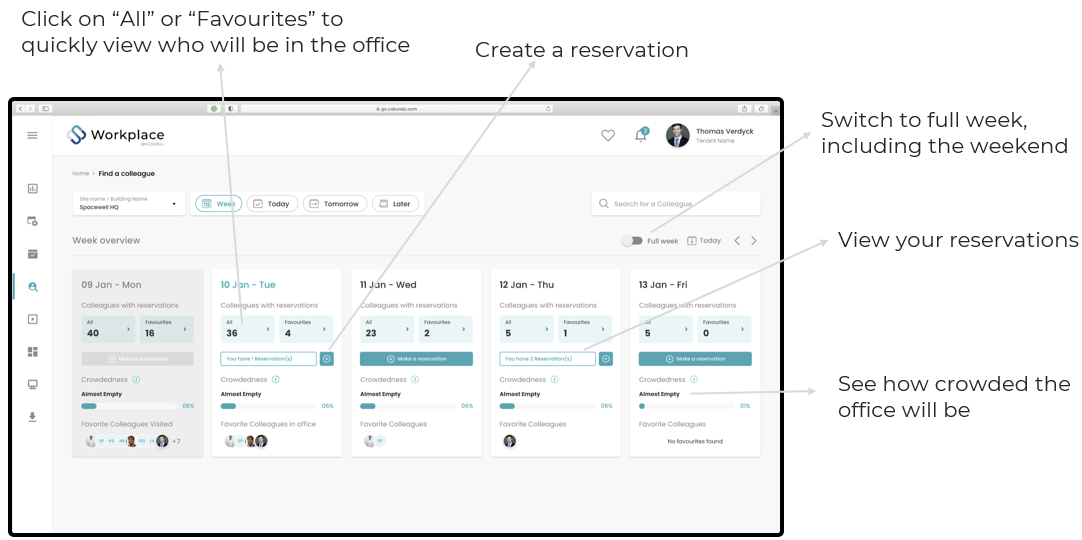Open favourites via the heart icon
This screenshot has width=1082, height=540.
coord(608,136)
